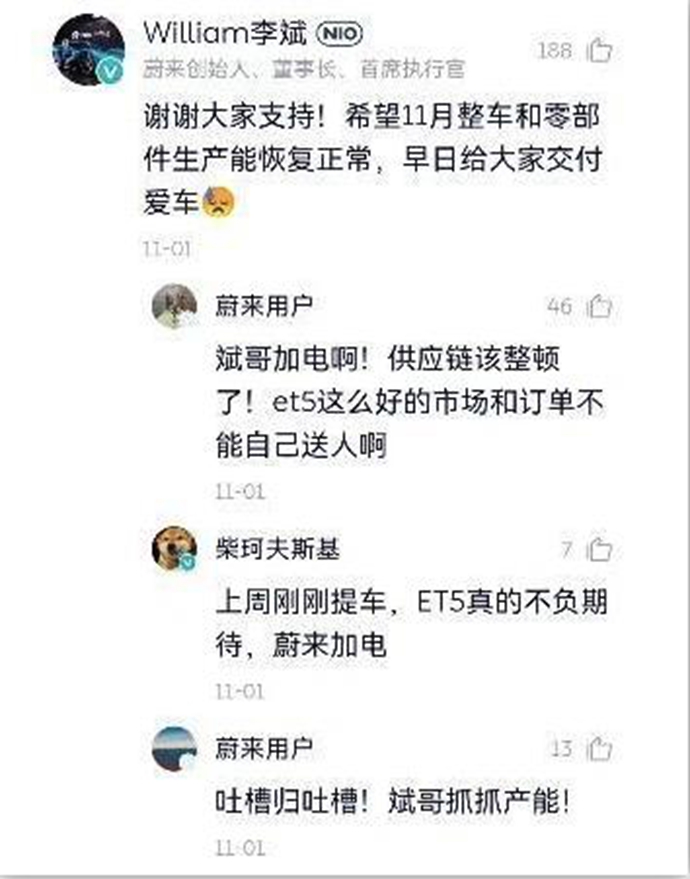Click the verified badge on William李斌's avatar
Screen dimensions: 690x879
click(111, 72)
